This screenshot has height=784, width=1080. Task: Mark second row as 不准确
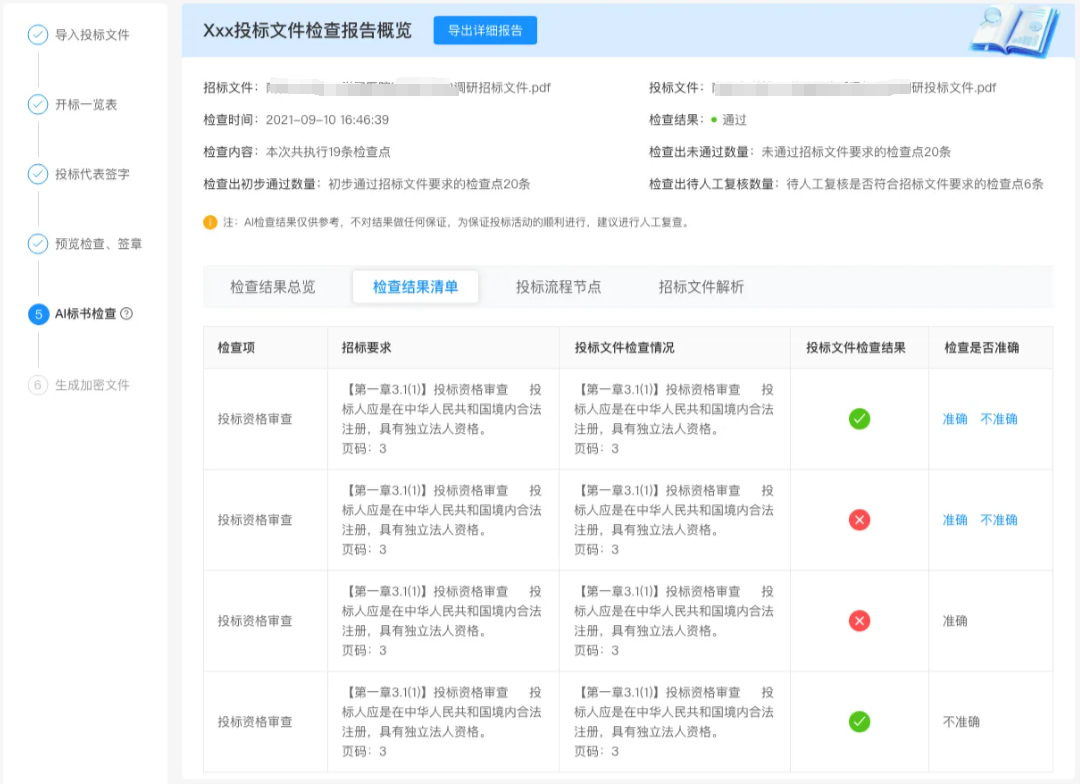999,519
